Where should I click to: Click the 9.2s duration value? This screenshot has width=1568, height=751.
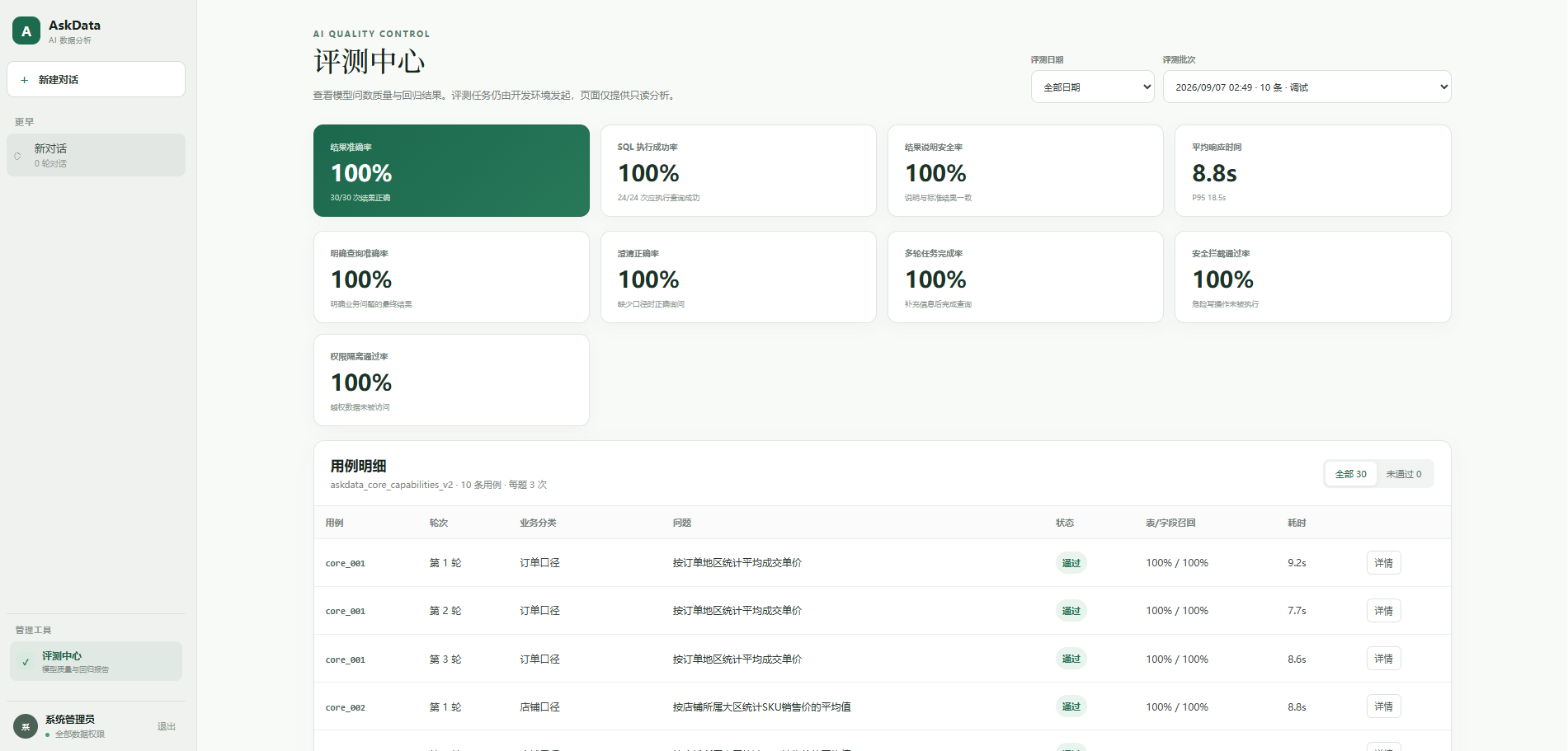point(1297,563)
